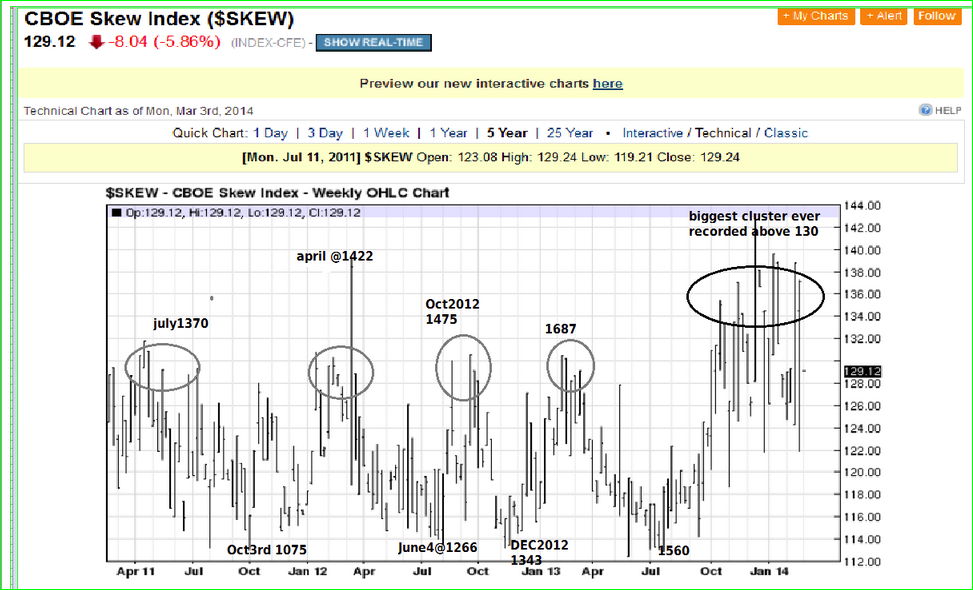Click the + My Charts button
973x590 pixels.
click(x=816, y=16)
